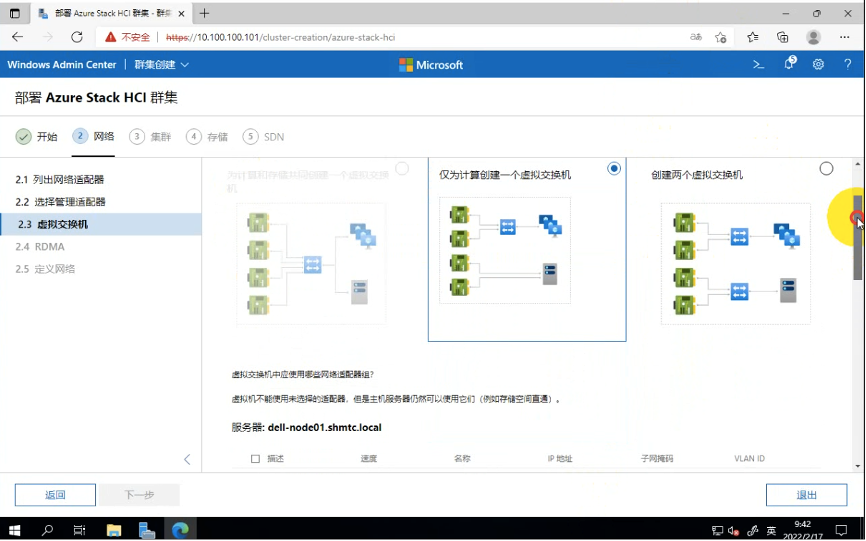Sort by 子网掩码 column header
This screenshot has height=541, width=866.
tap(657, 459)
